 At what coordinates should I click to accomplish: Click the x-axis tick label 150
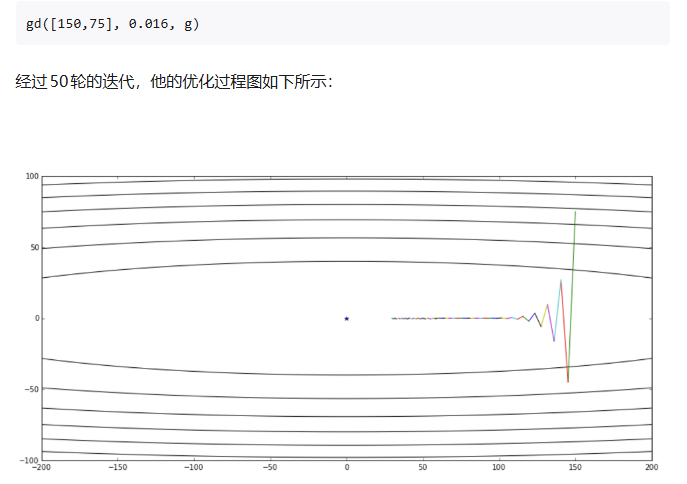[575, 467]
